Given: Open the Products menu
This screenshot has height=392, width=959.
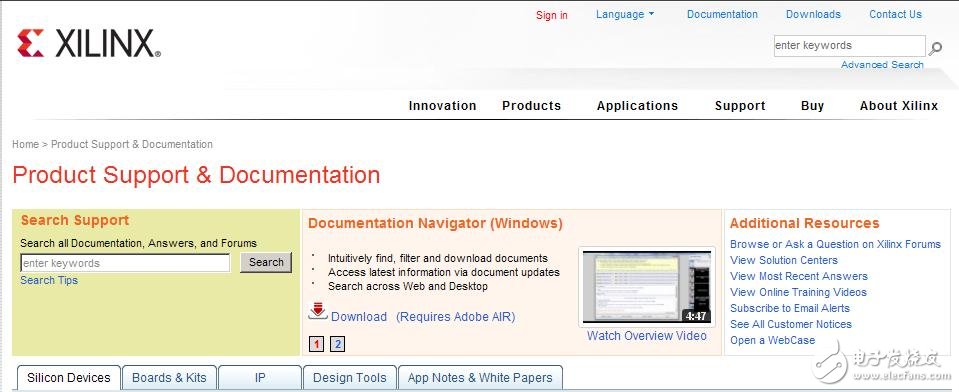Looking at the screenshot, I should [531, 106].
